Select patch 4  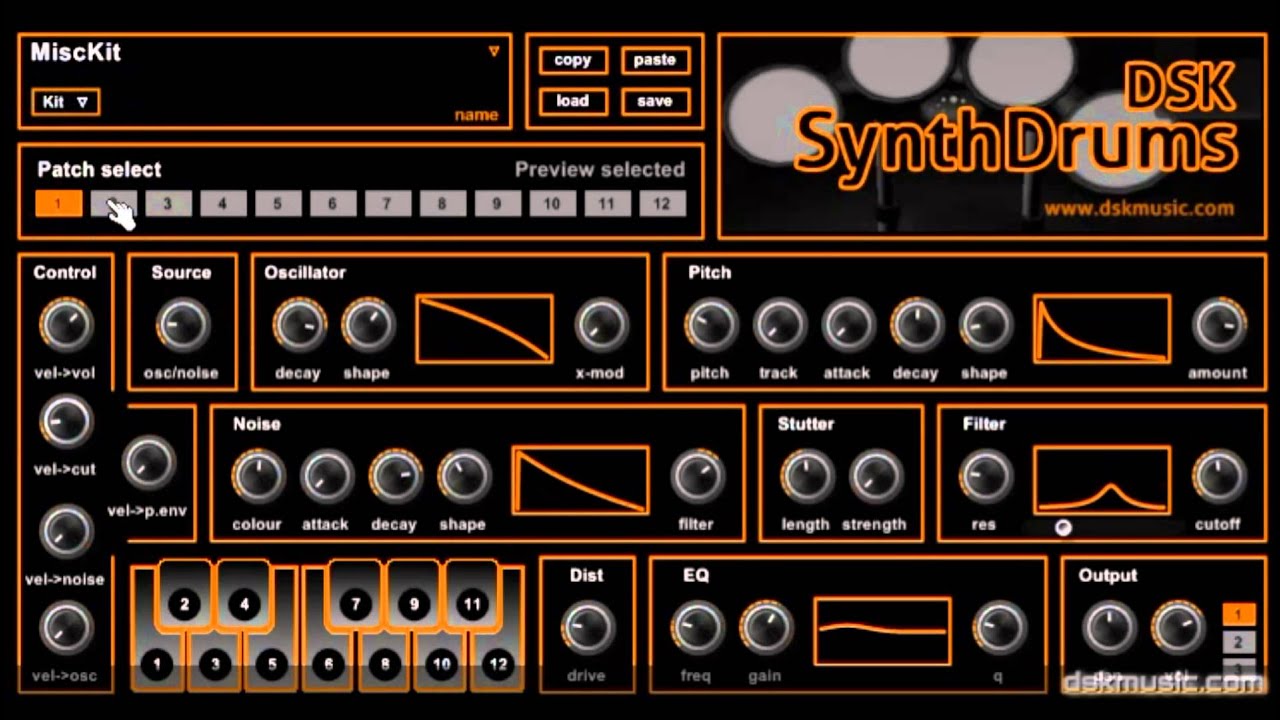pyautogui.click(x=223, y=204)
